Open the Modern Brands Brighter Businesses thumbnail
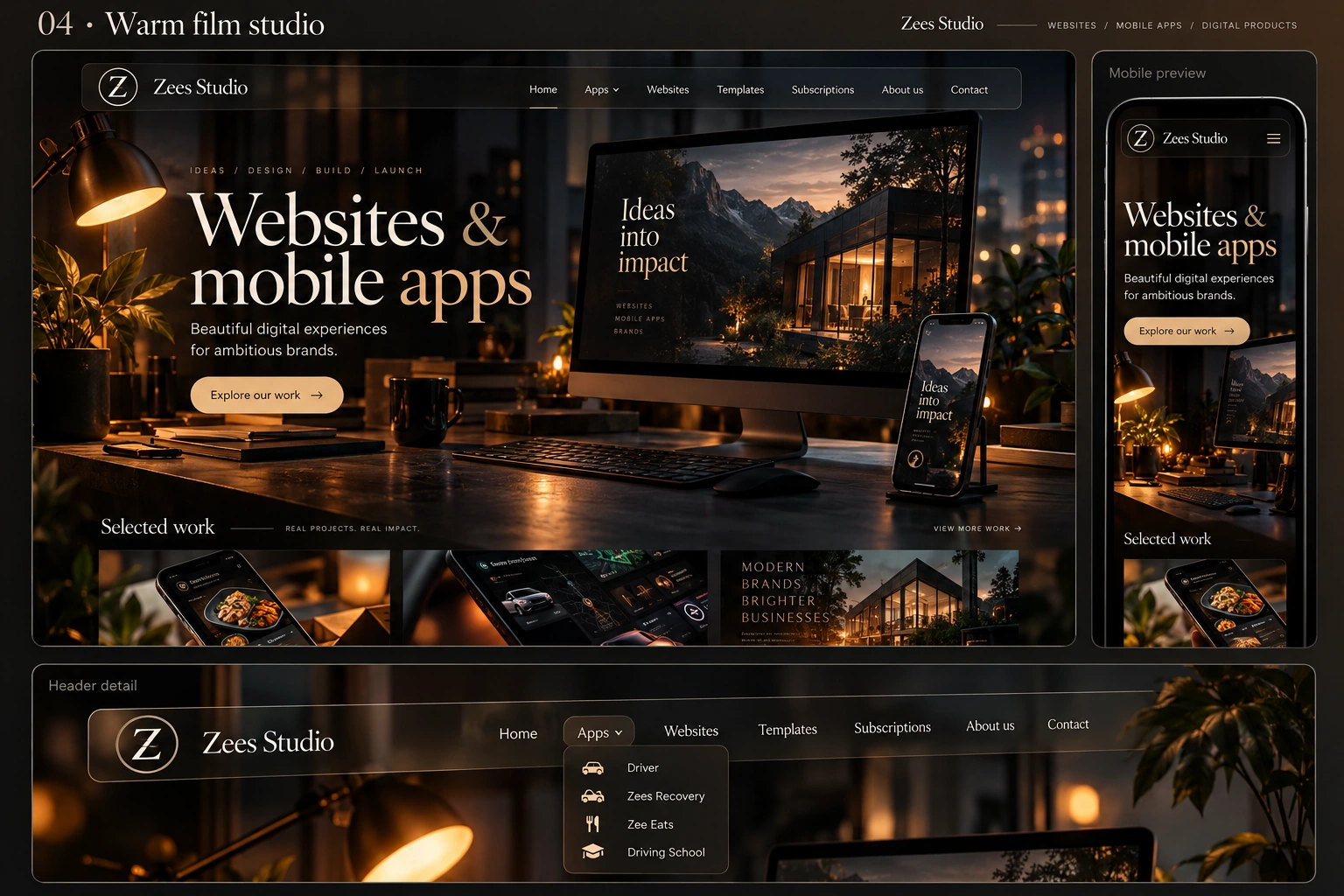 pyautogui.click(x=870, y=598)
